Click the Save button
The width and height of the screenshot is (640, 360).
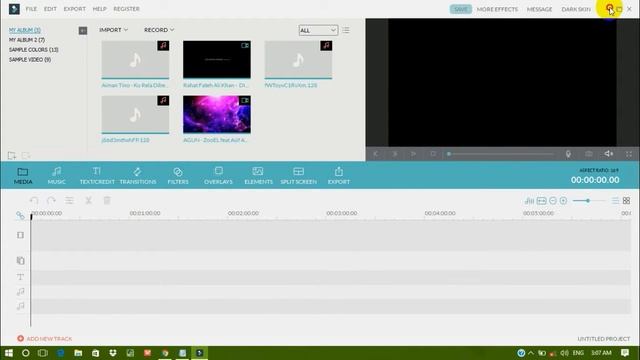460,9
